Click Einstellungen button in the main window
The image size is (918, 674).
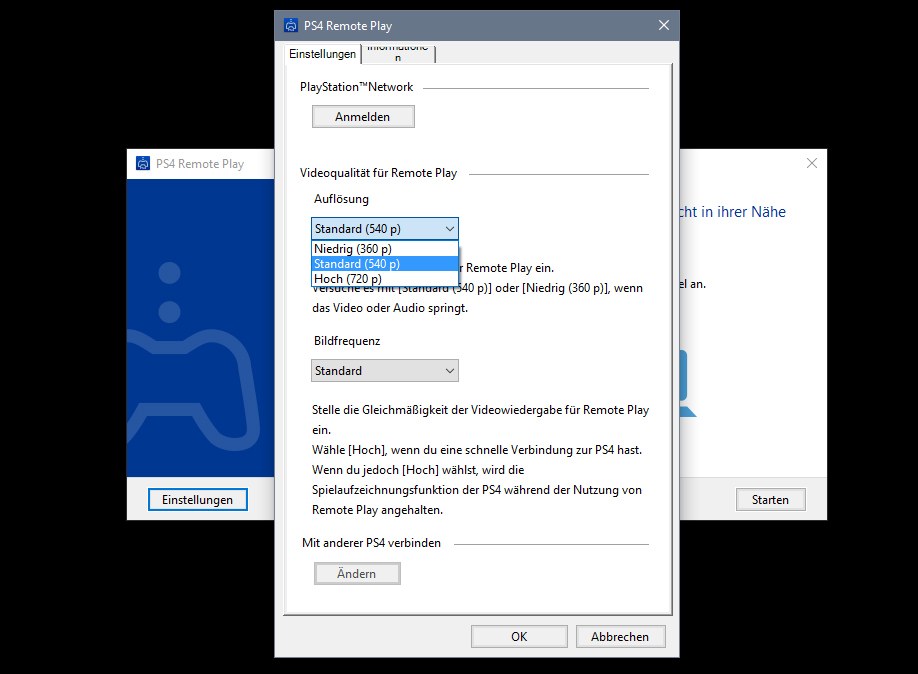(x=198, y=499)
